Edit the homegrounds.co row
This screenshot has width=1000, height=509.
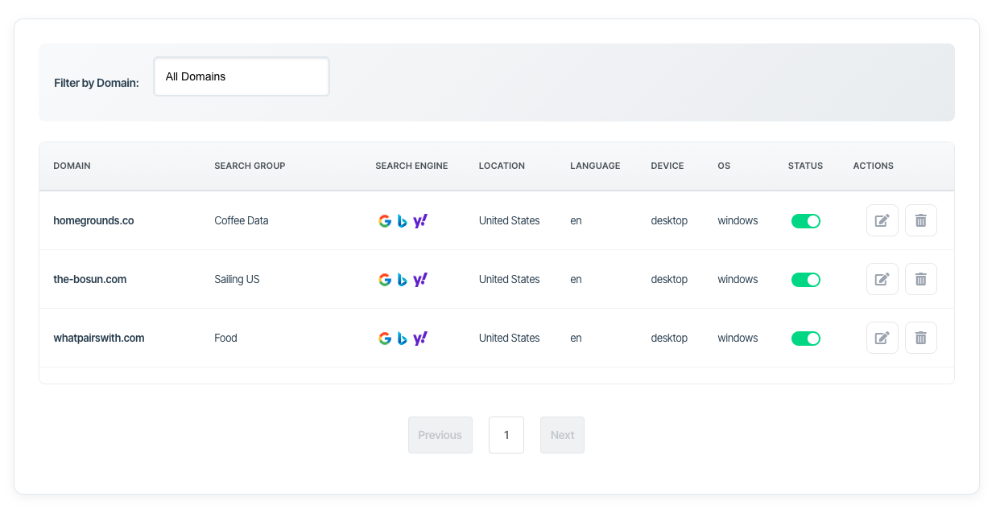(x=882, y=221)
